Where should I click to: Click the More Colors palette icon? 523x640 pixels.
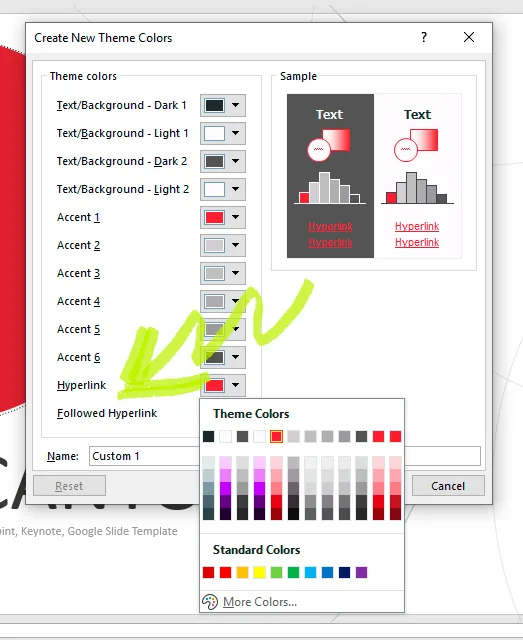pyautogui.click(x=210, y=602)
